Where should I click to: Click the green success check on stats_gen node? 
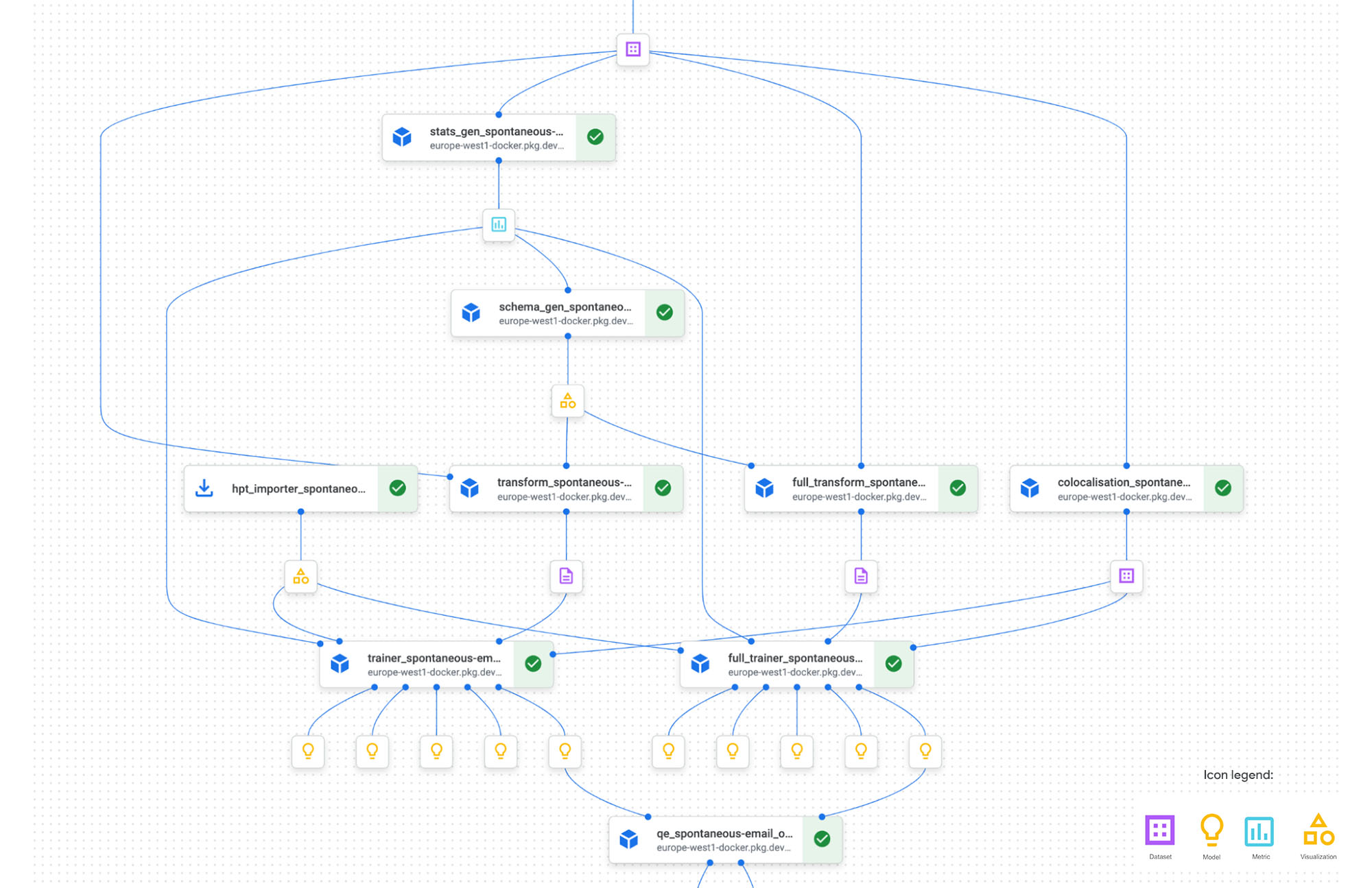(x=595, y=136)
